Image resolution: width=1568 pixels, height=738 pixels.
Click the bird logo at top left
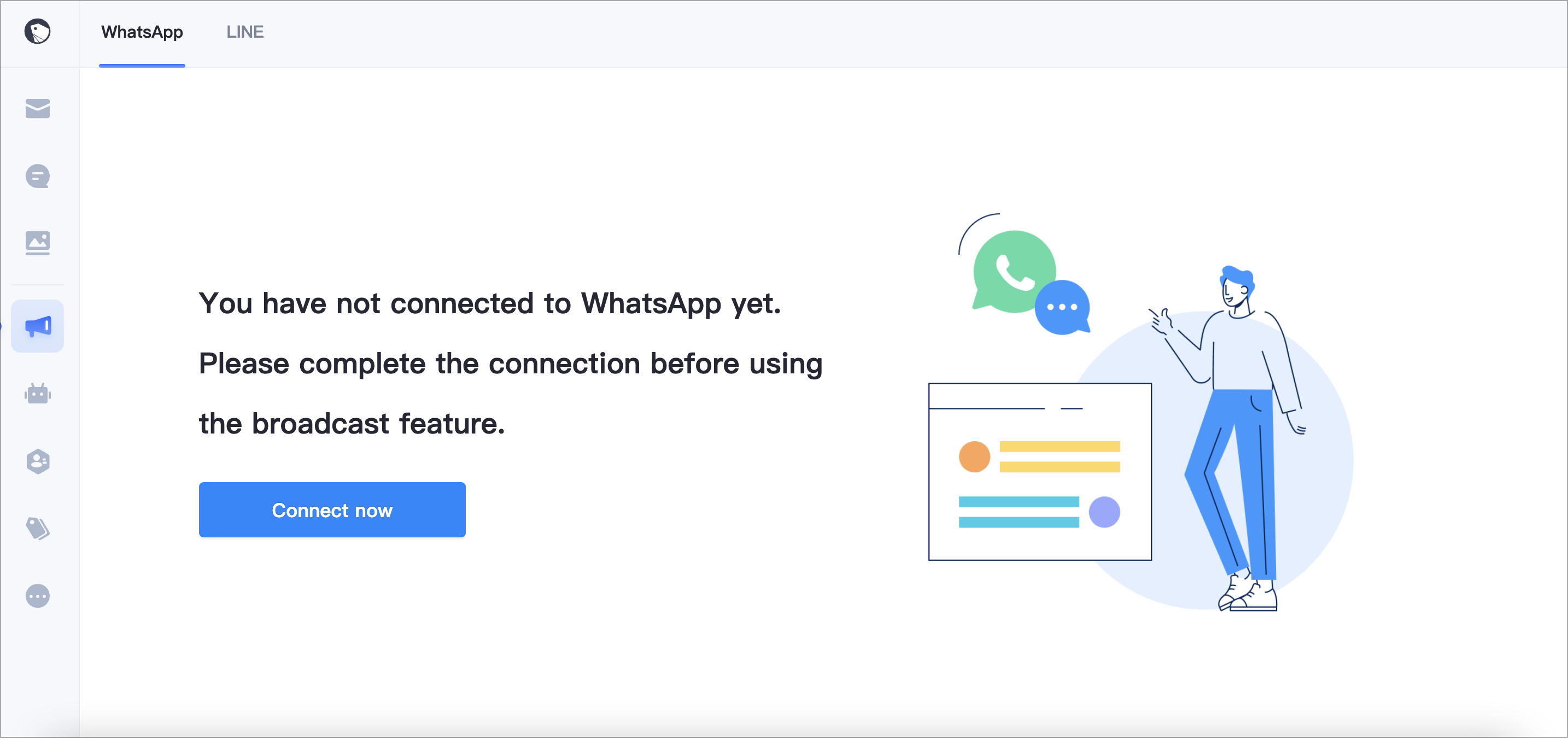37,31
